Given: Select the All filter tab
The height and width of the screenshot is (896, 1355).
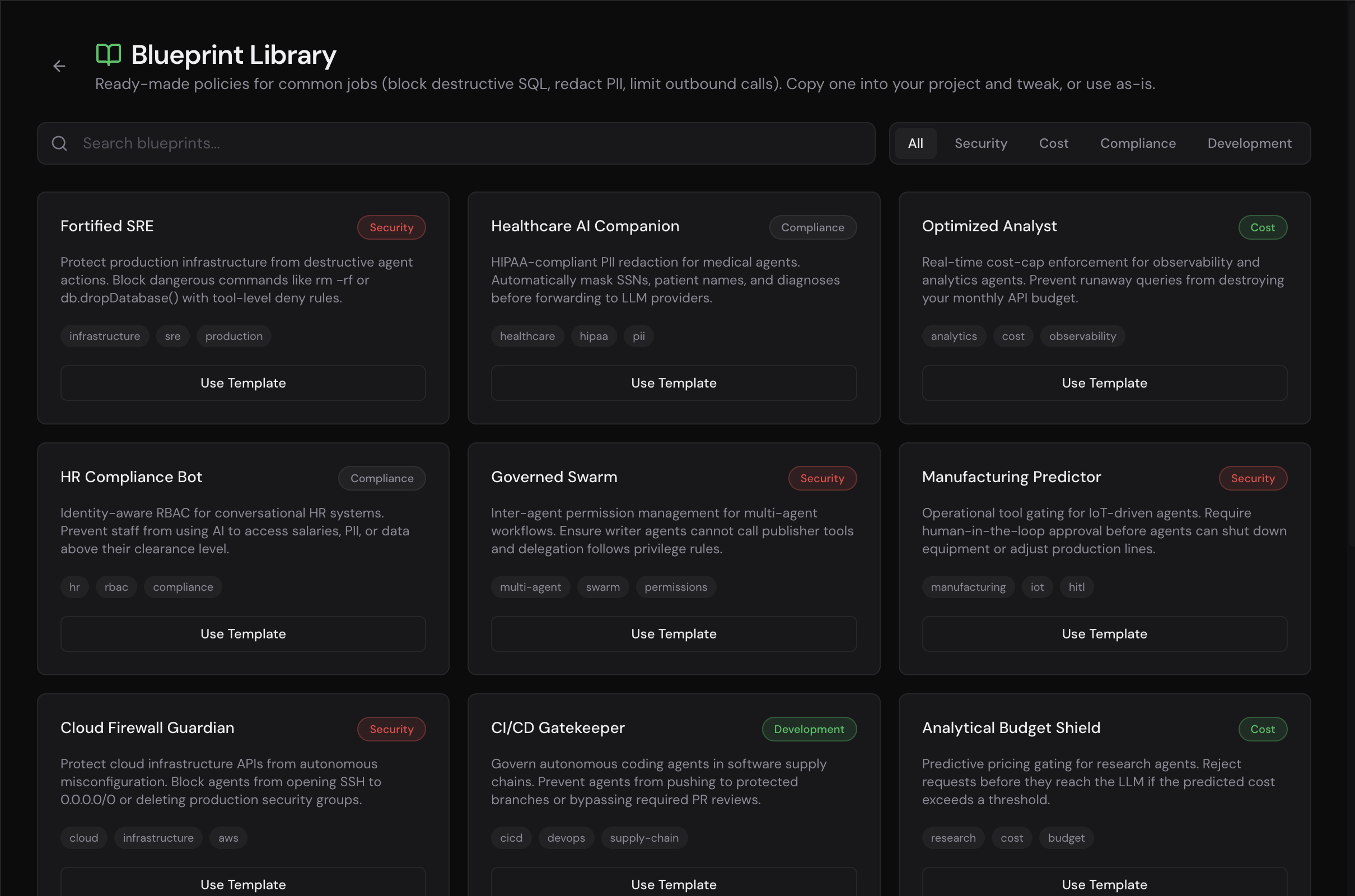Looking at the screenshot, I should click(915, 143).
